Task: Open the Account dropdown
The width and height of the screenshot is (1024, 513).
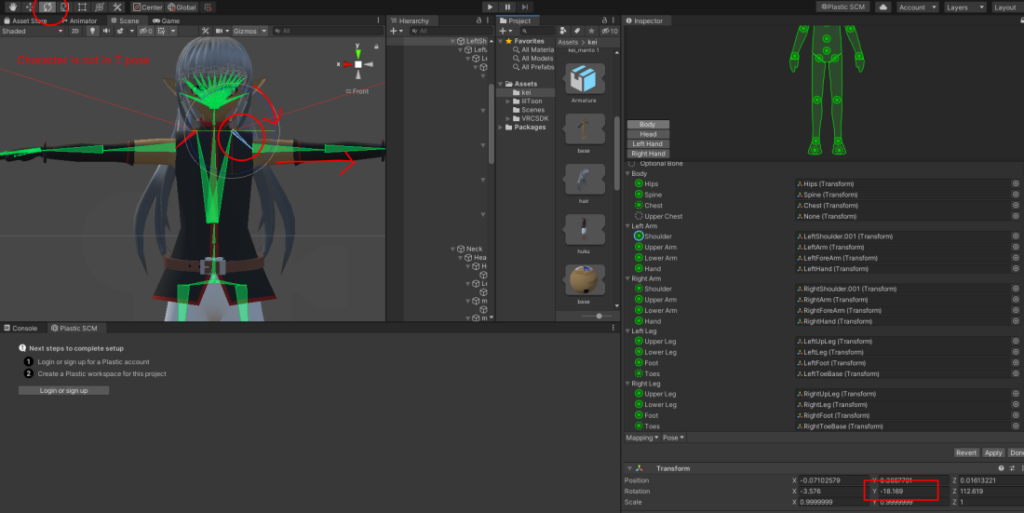Action: pos(917,7)
